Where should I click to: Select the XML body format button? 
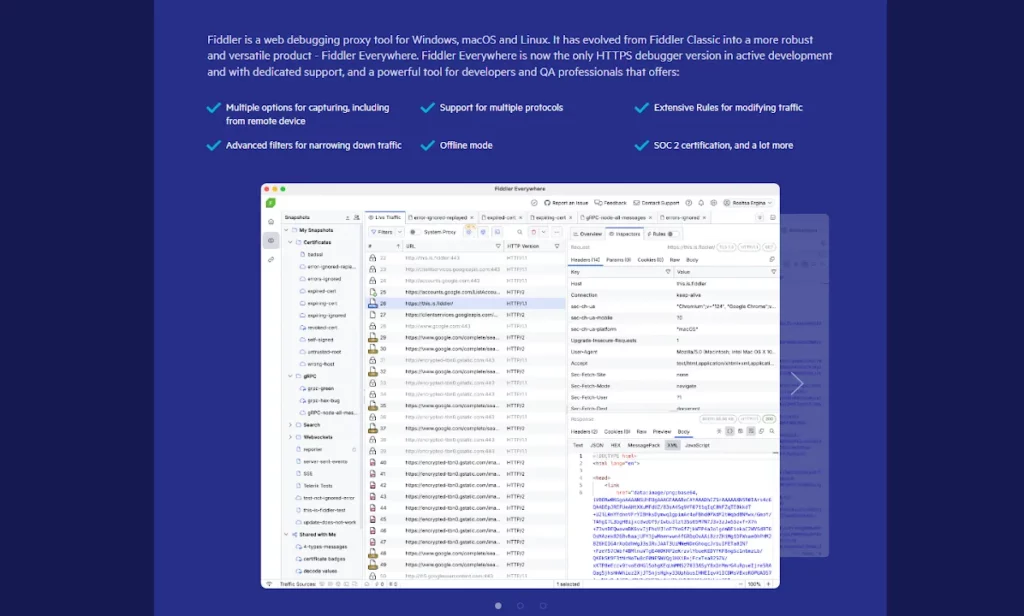pos(672,446)
